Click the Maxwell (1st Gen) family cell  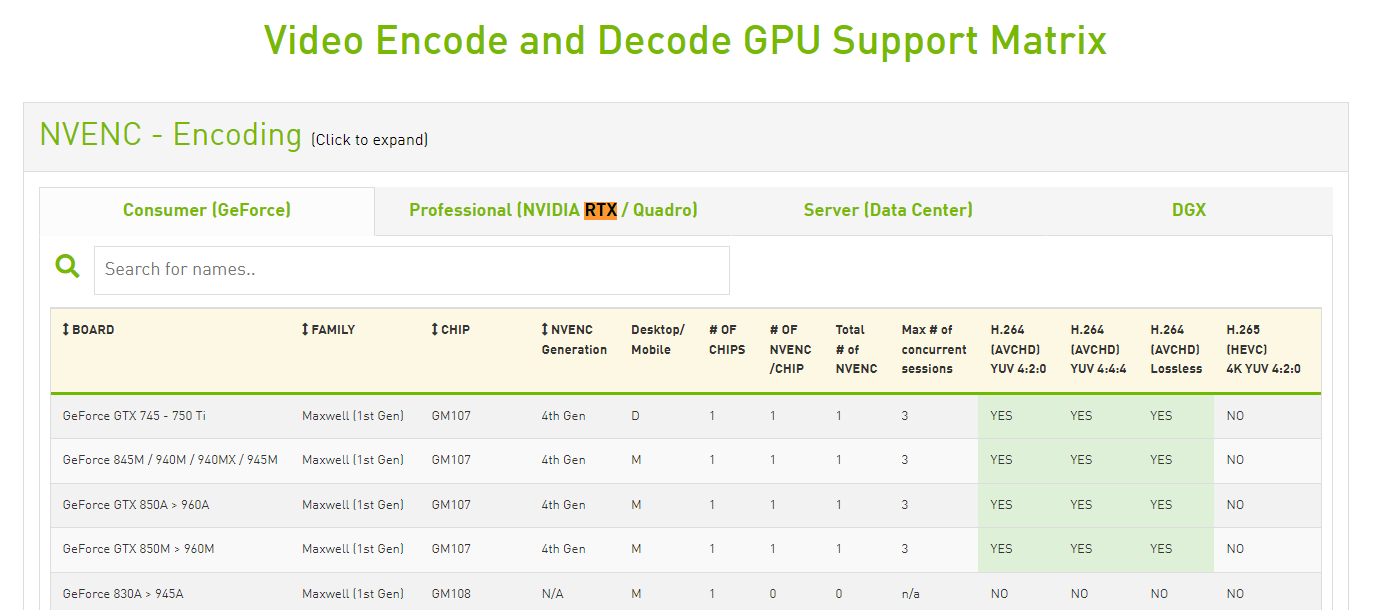[x=352, y=415]
